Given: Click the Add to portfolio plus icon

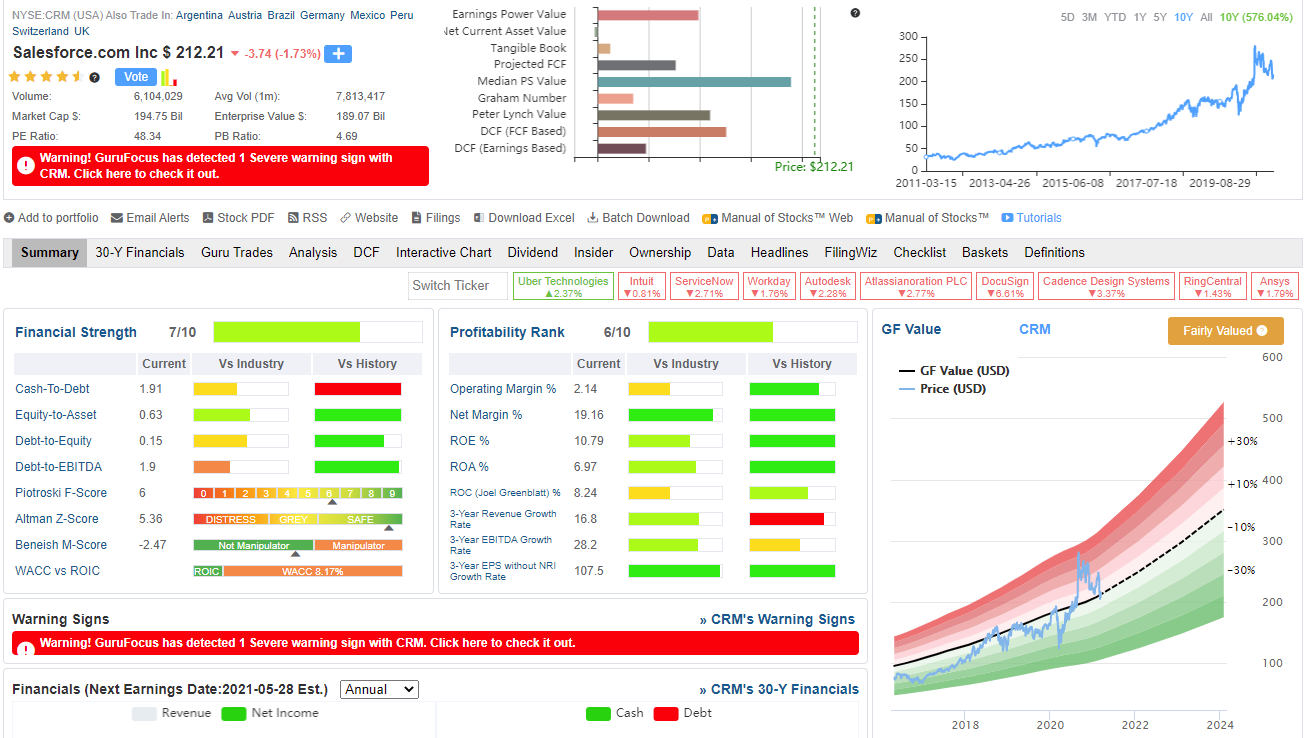Looking at the screenshot, I should (x=9, y=218).
